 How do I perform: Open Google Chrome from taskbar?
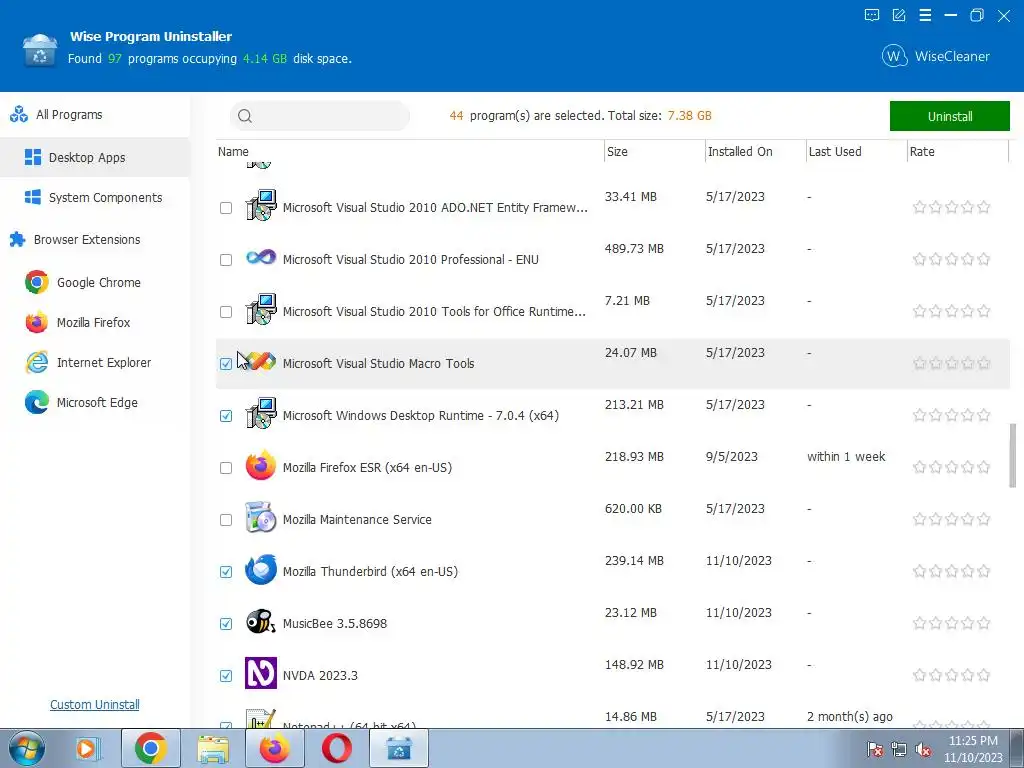pos(150,748)
